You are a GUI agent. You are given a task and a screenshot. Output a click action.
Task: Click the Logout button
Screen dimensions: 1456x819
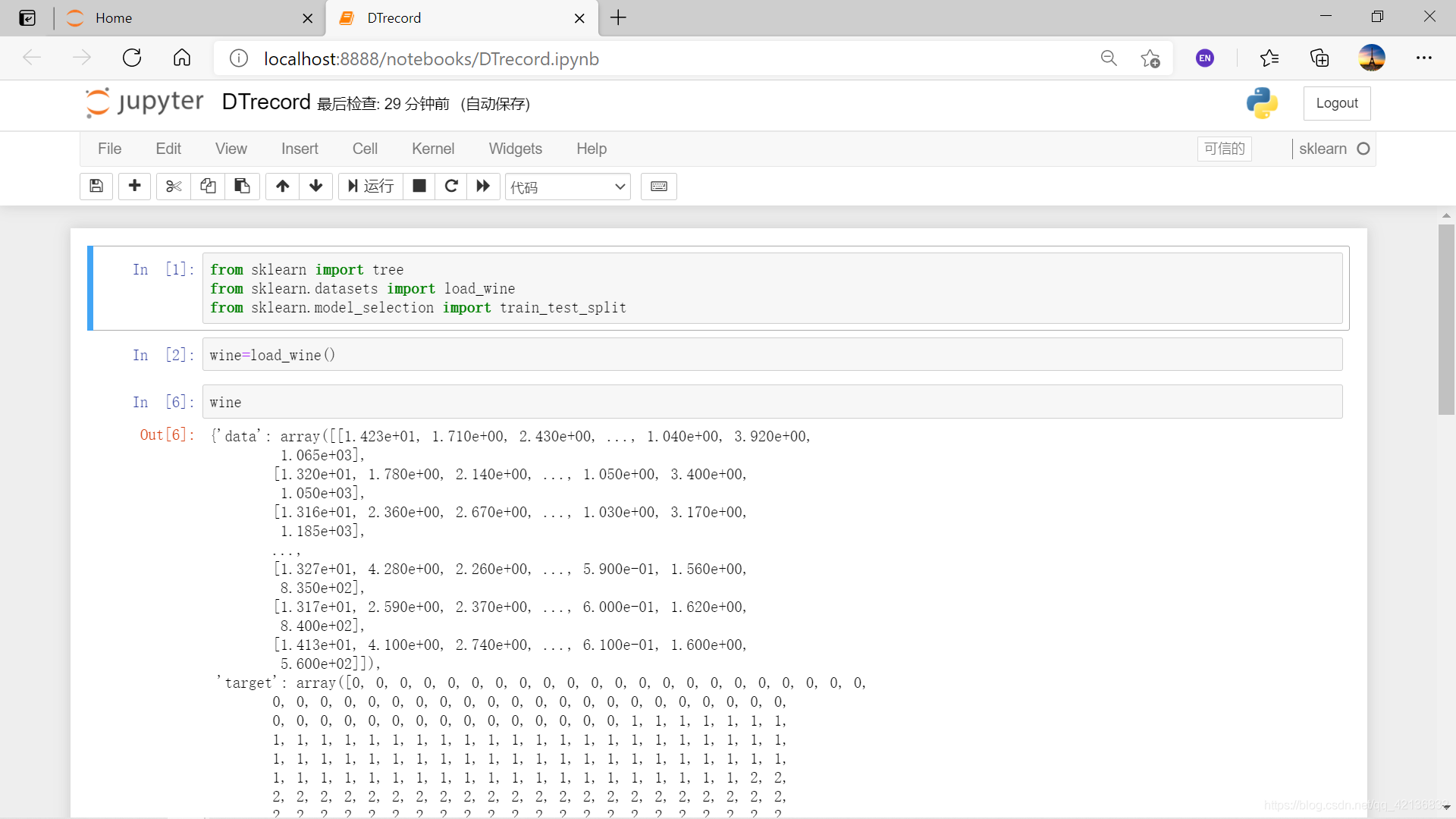1337,103
